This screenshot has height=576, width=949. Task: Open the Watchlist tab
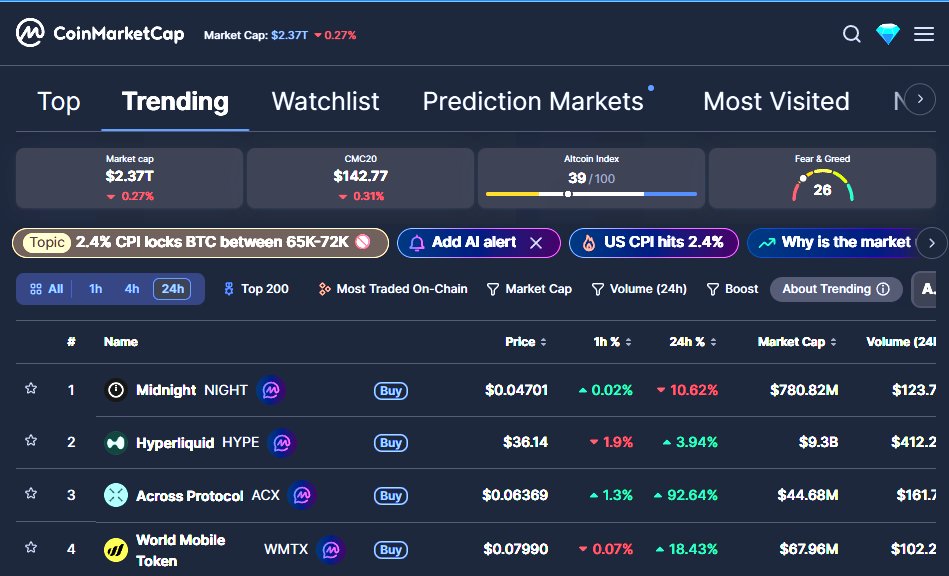326,102
